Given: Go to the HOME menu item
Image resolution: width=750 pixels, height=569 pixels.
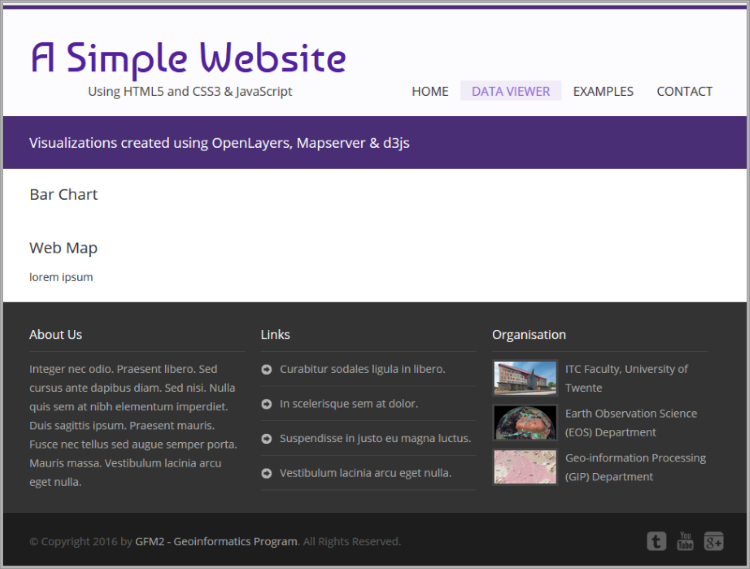Looking at the screenshot, I should click(x=430, y=91).
